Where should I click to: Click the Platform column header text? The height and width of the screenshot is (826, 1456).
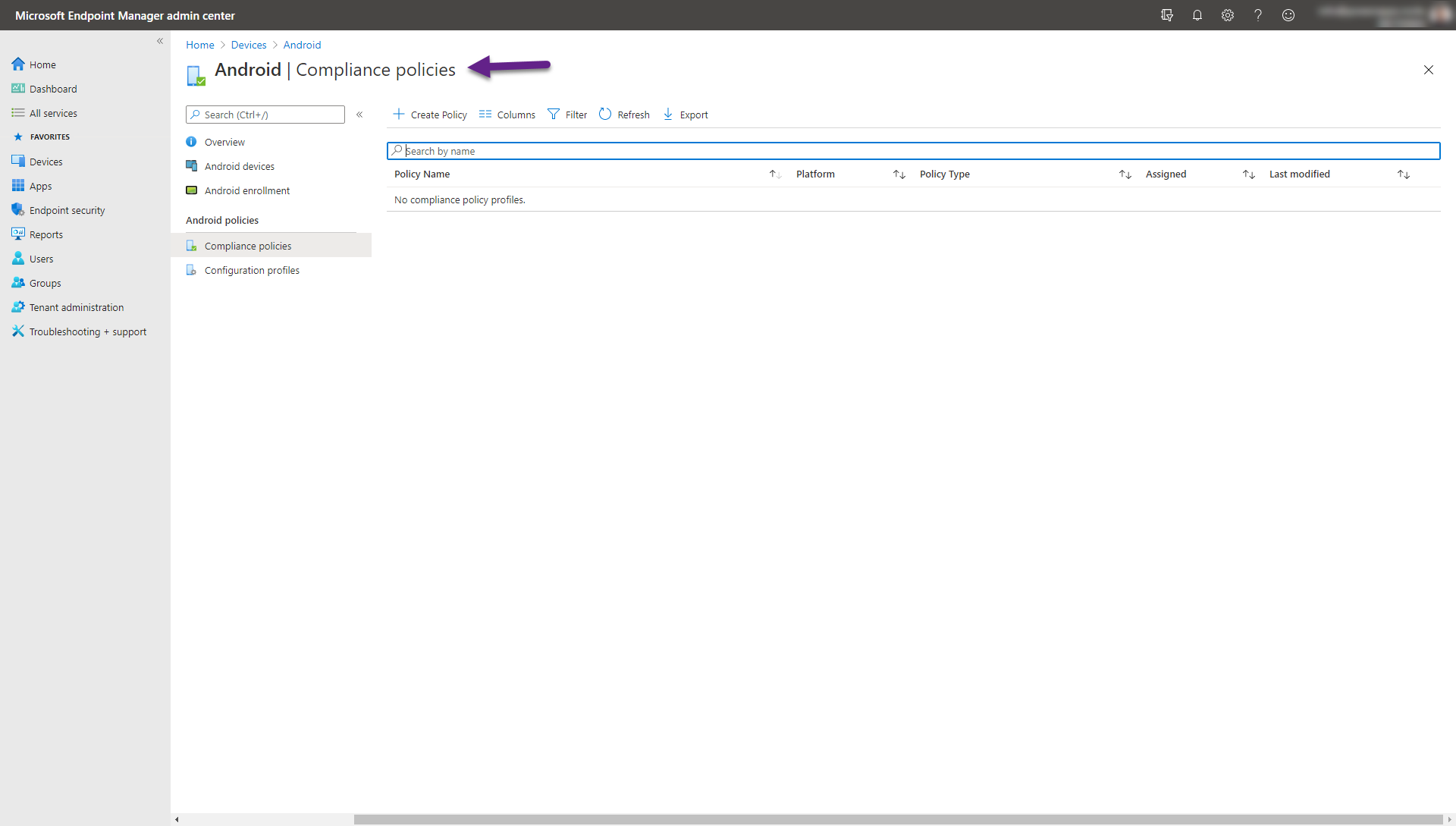[x=815, y=174]
